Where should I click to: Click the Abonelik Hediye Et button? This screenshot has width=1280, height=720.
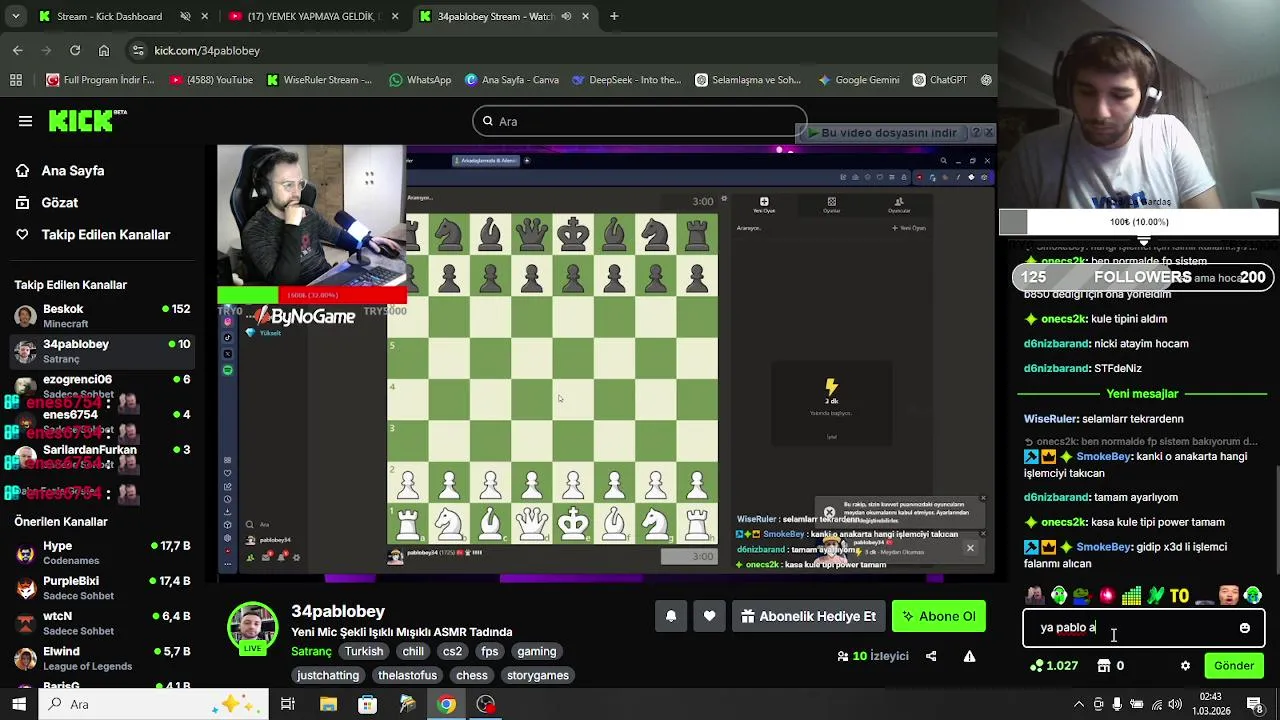pos(808,616)
